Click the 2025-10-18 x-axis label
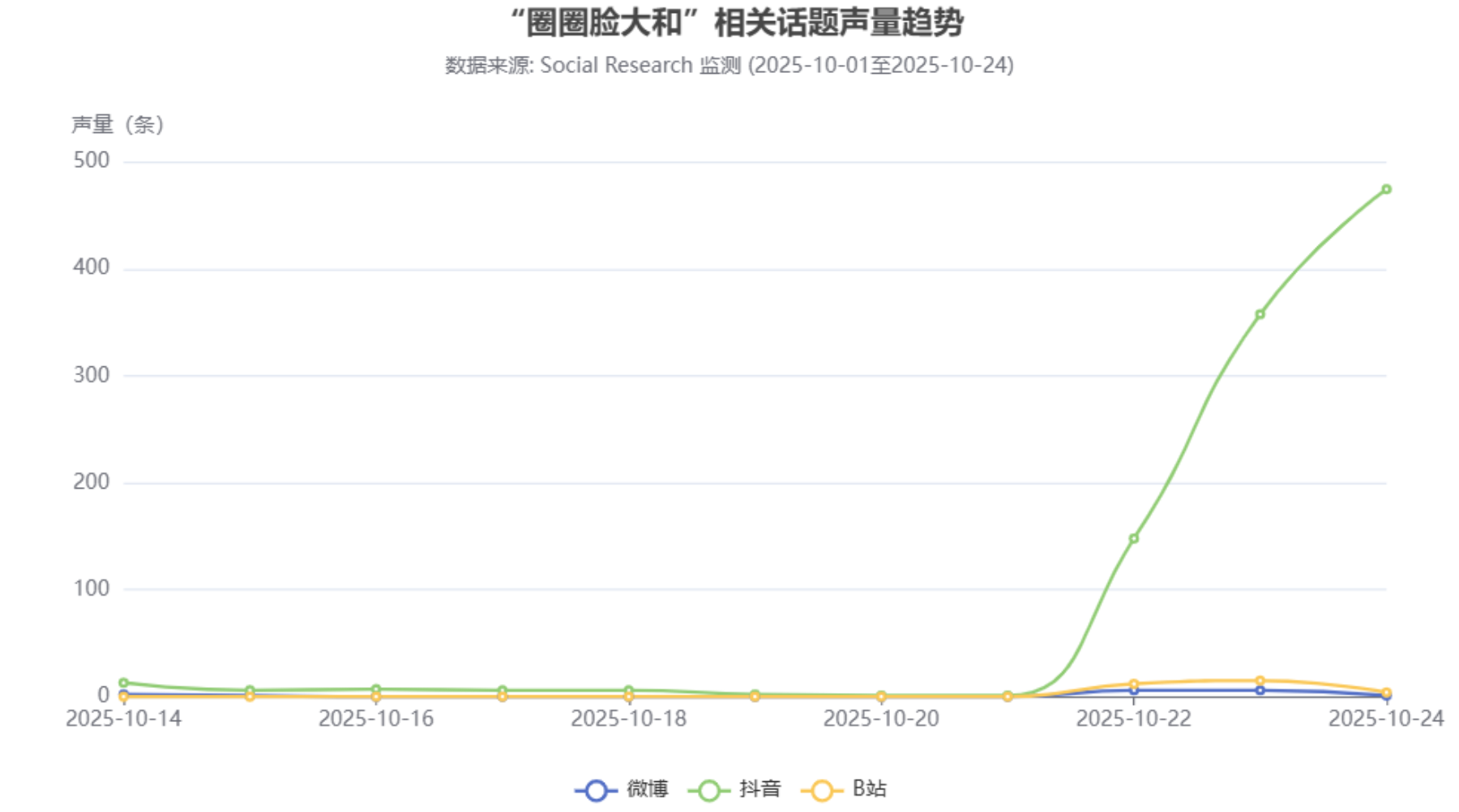The image size is (1459, 812). tap(628, 719)
